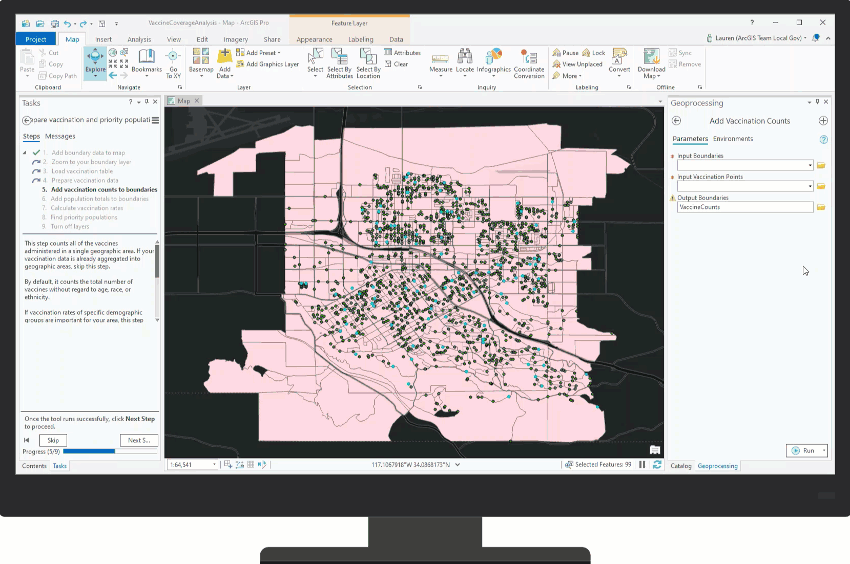Toggle Pause labeling

pyautogui.click(x=565, y=53)
